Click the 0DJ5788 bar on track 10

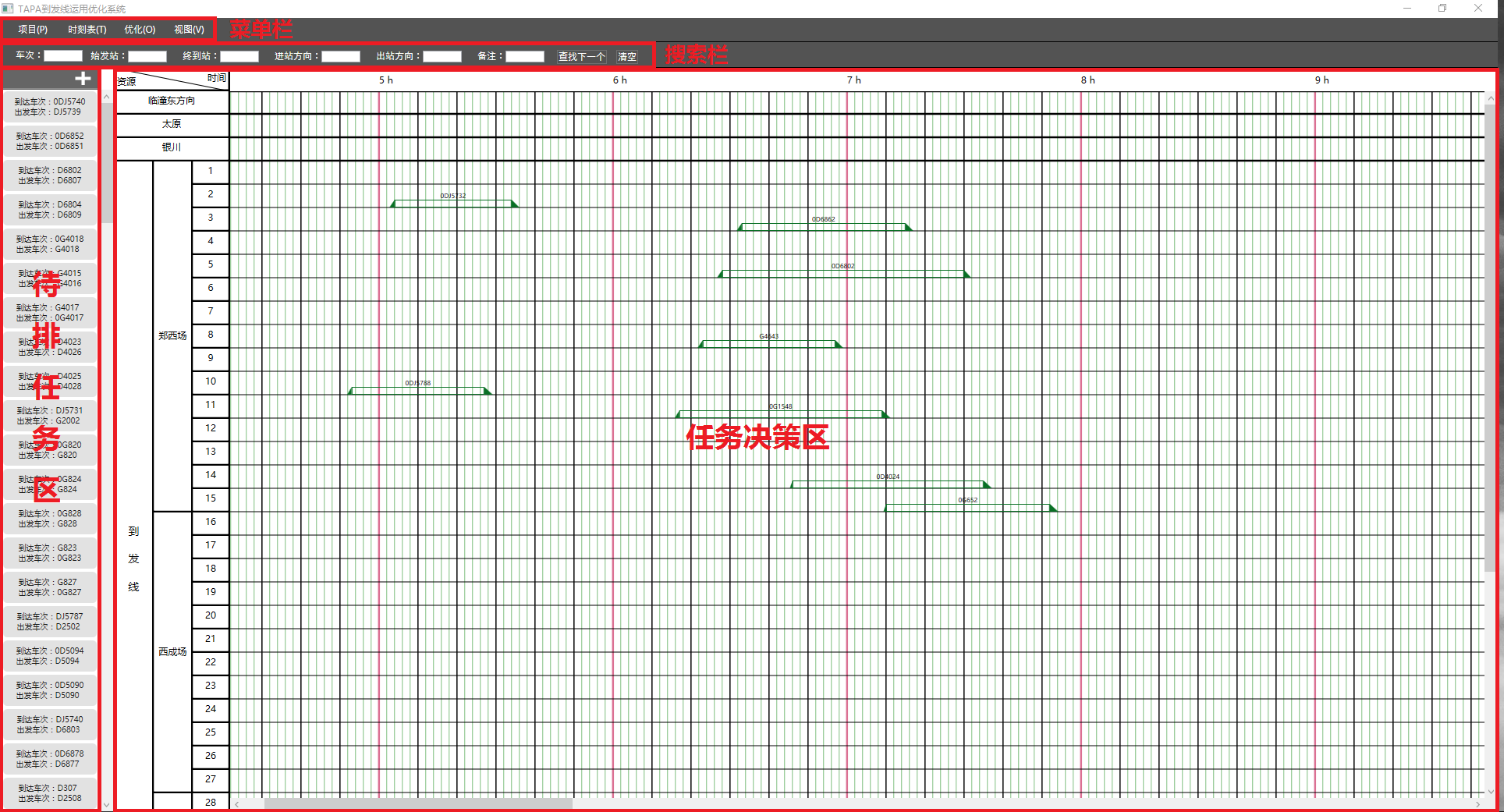(x=419, y=388)
